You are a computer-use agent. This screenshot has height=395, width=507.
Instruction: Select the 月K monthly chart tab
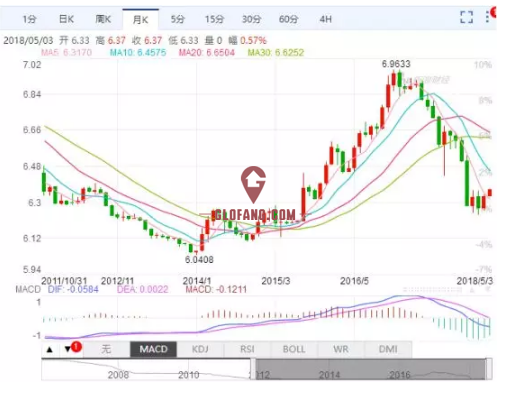point(140,20)
